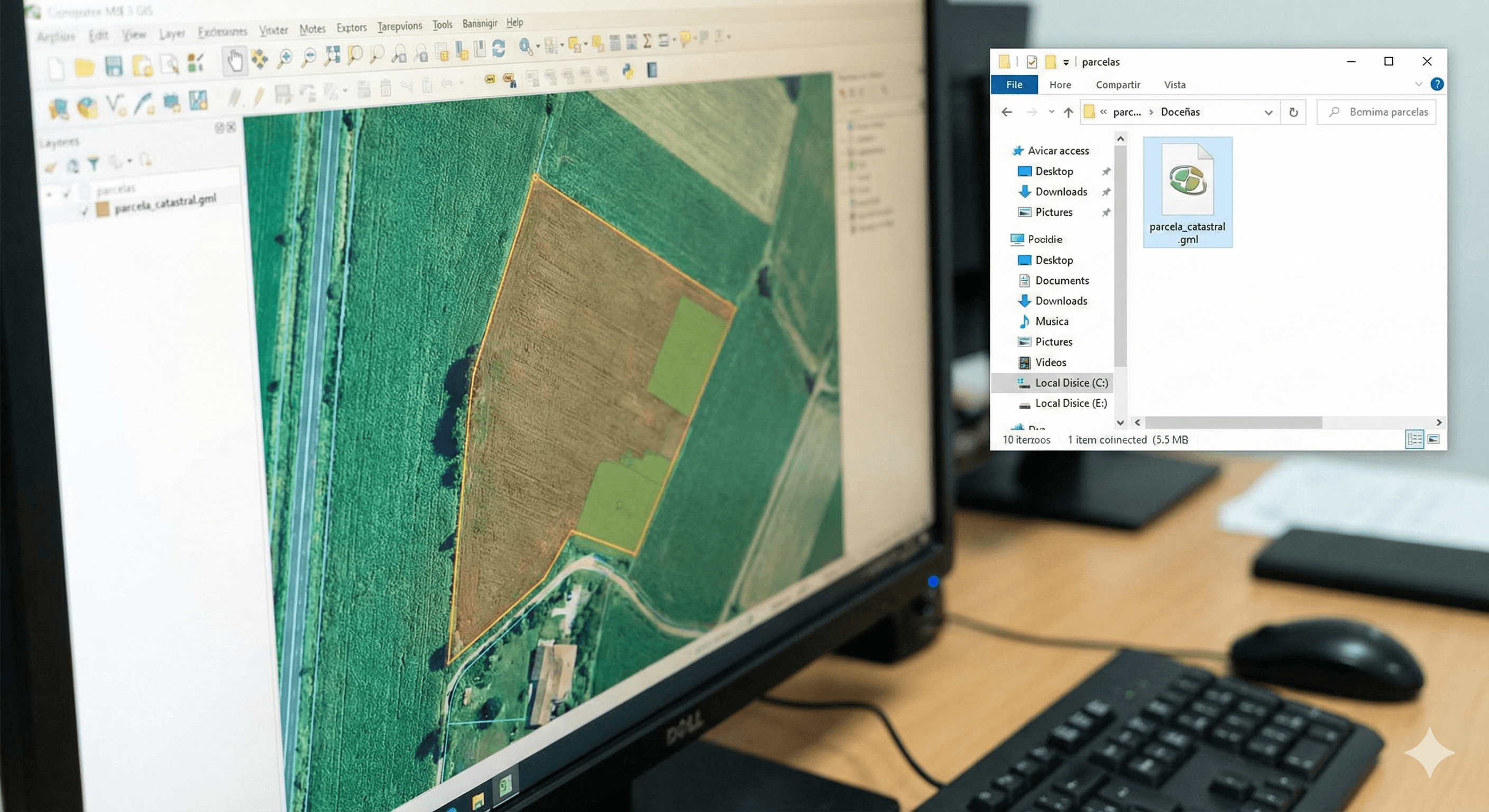Choose the Zoom Out magnifier tool
This screenshot has height=812, width=1489.
pyautogui.click(x=309, y=57)
